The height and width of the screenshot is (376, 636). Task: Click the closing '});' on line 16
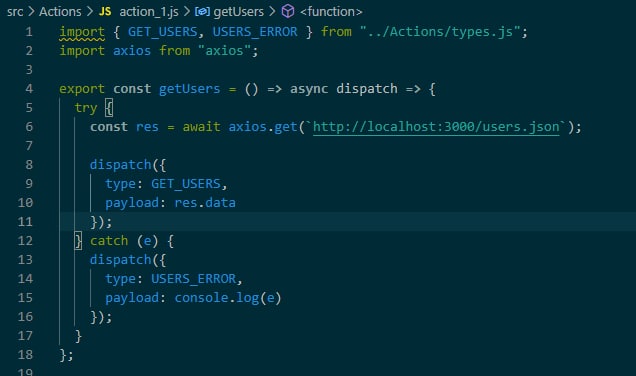(101, 317)
